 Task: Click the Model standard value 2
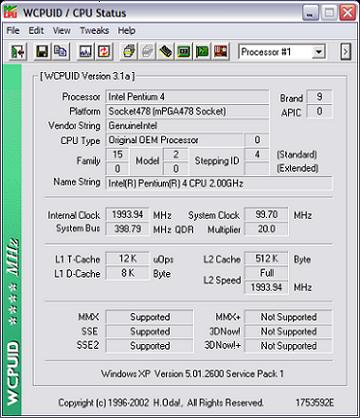pyautogui.click(x=176, y=155)
